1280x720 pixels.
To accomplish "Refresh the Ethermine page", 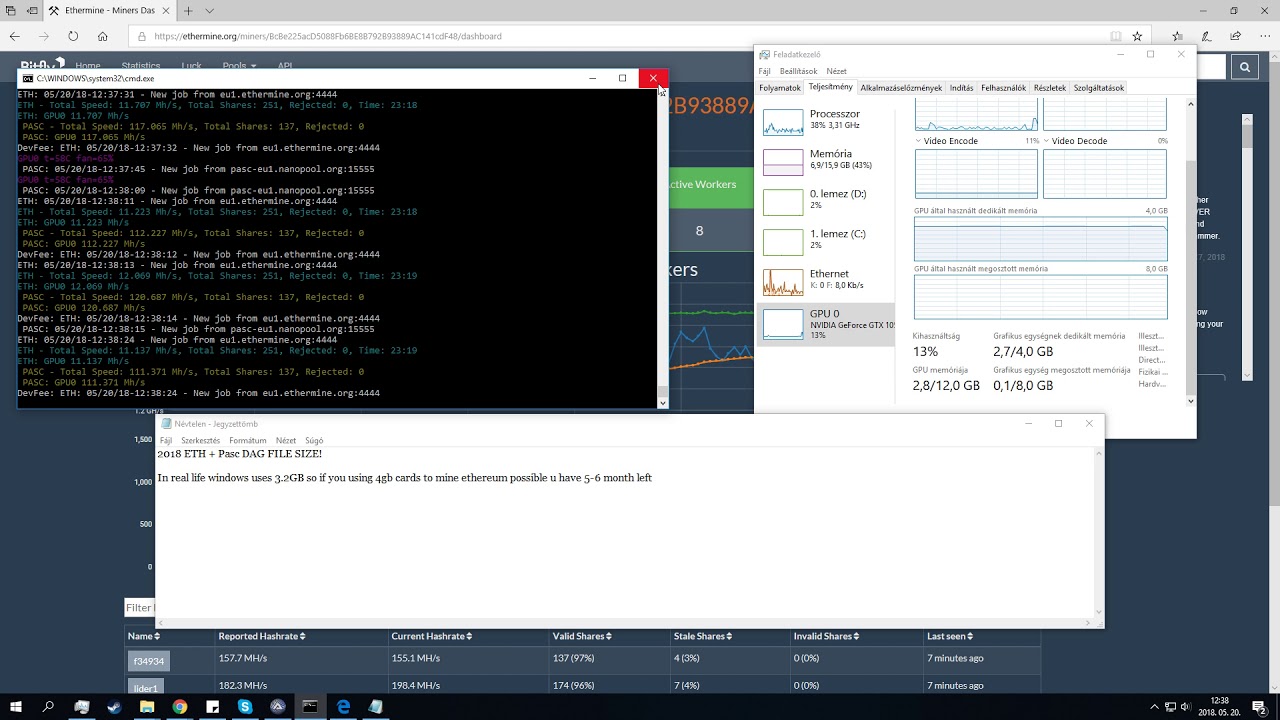I will [x=73, y=36].
